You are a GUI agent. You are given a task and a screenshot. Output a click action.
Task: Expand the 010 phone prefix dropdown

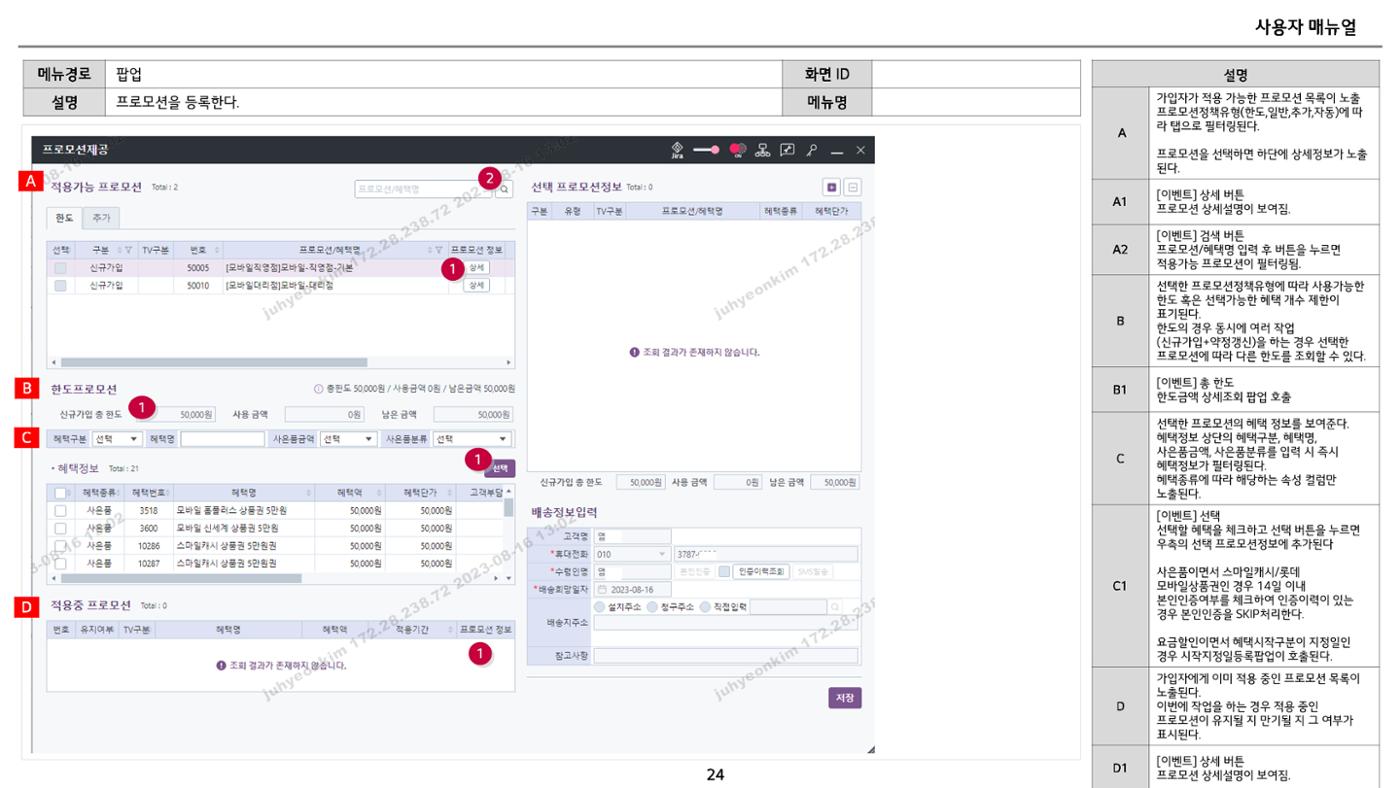(x=632, y=554)
